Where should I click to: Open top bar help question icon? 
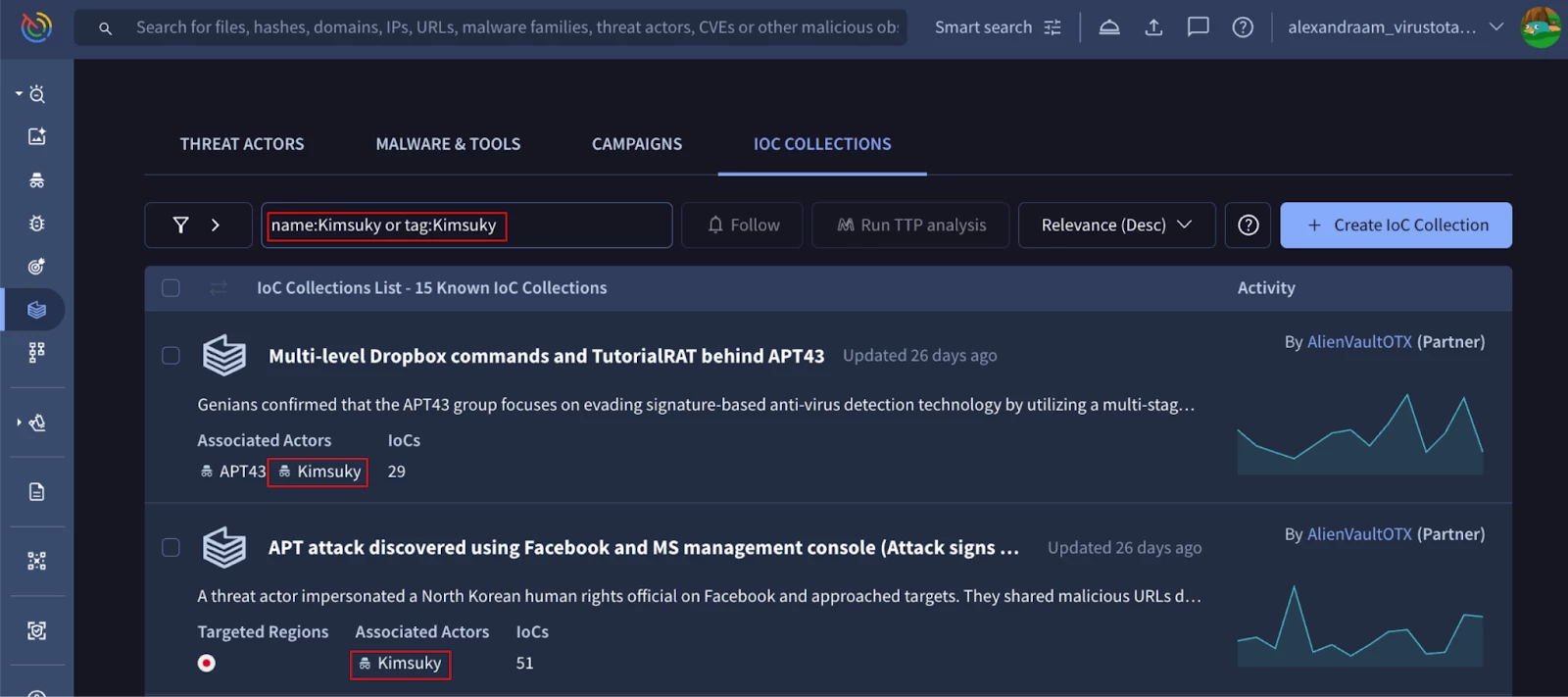(x=1243, y=27)
